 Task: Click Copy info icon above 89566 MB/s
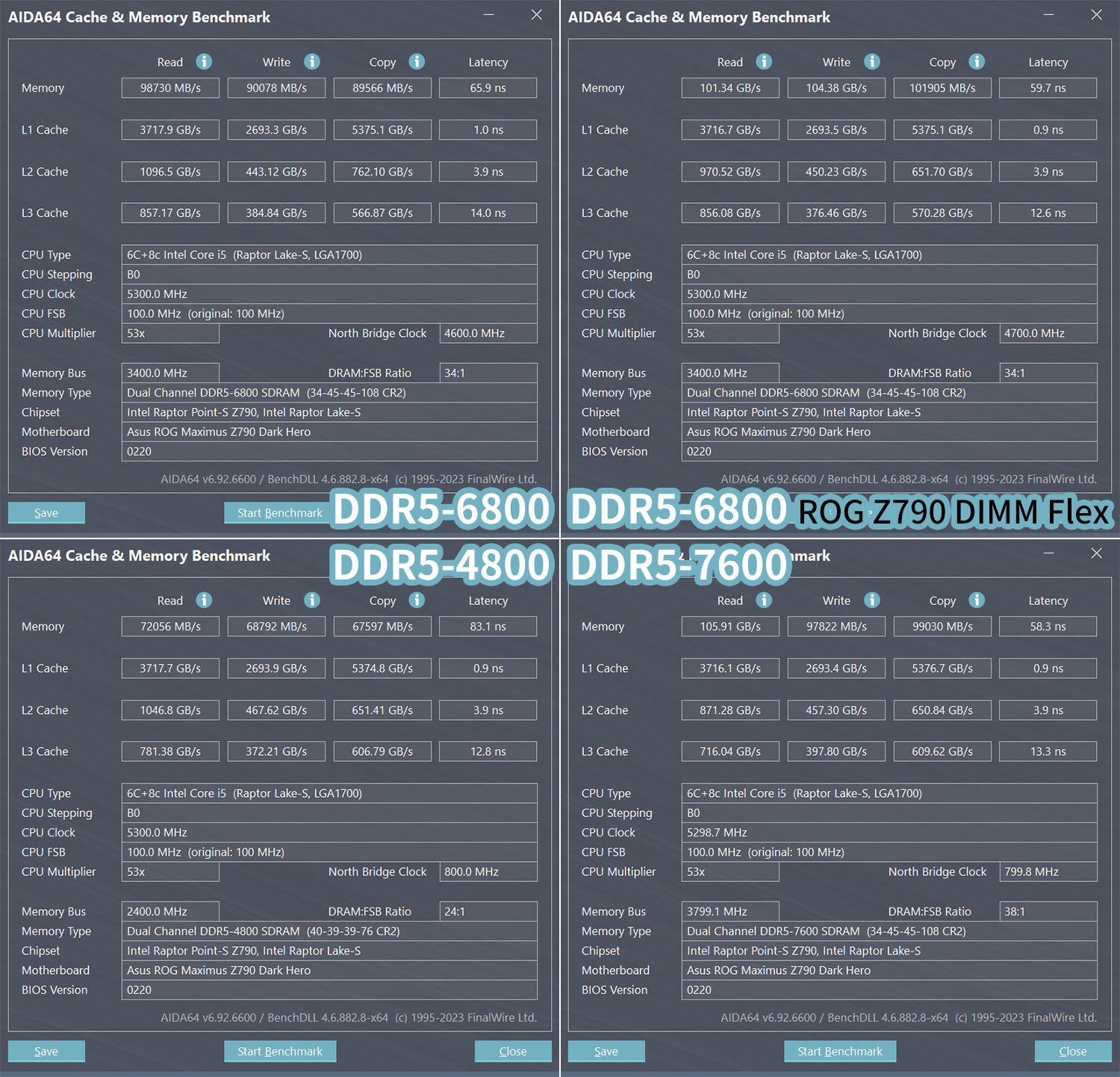(x=417, y=62)
